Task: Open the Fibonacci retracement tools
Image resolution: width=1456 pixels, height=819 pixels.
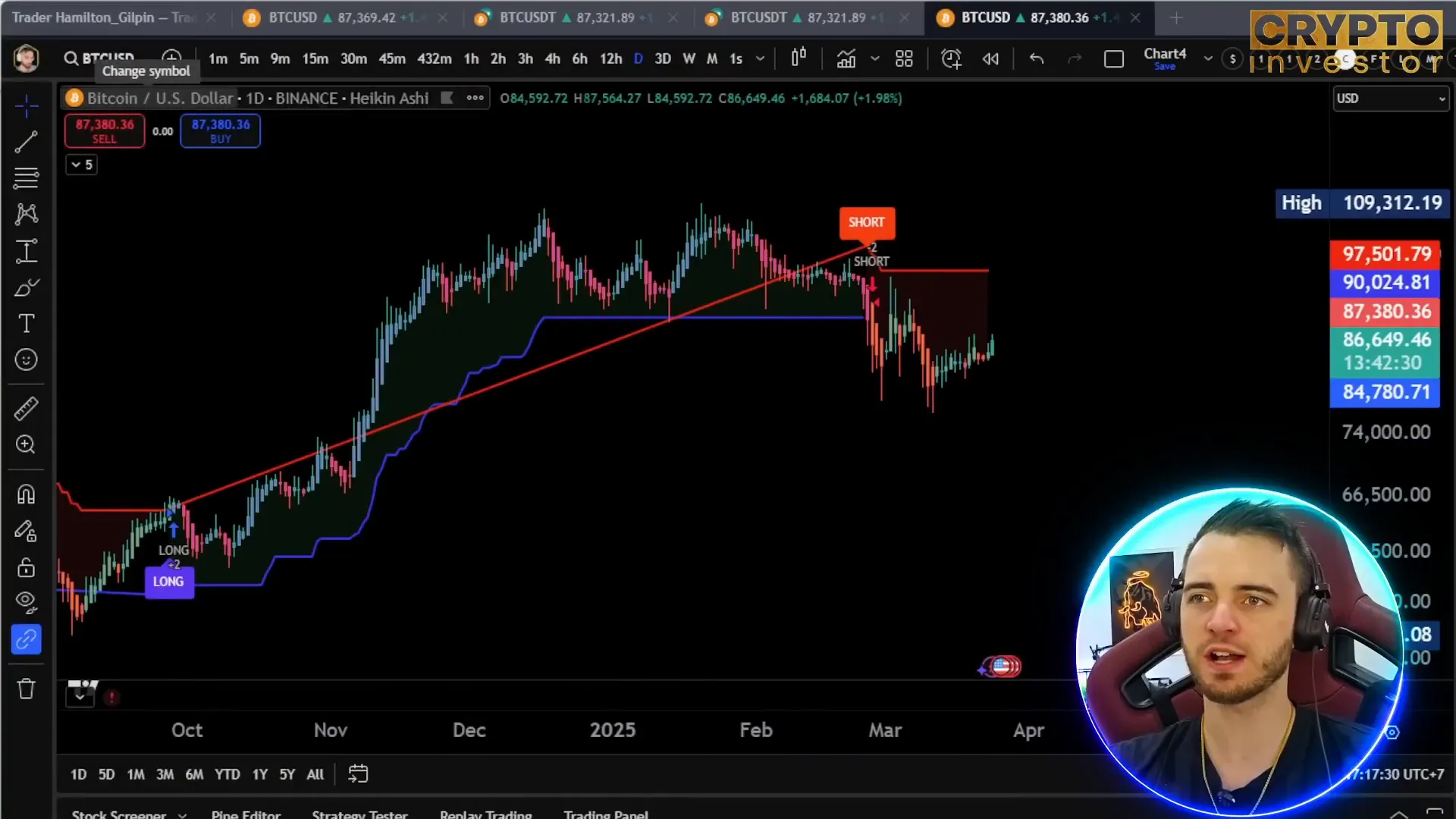Action: point(27,178)
